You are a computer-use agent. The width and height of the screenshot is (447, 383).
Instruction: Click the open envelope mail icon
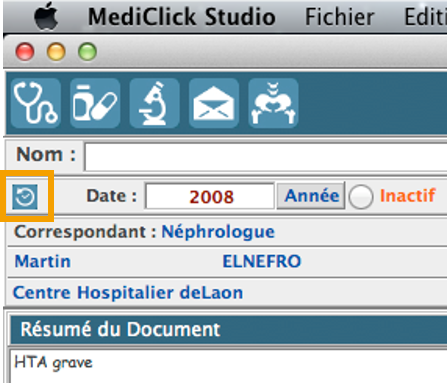(x=214, y=103)
